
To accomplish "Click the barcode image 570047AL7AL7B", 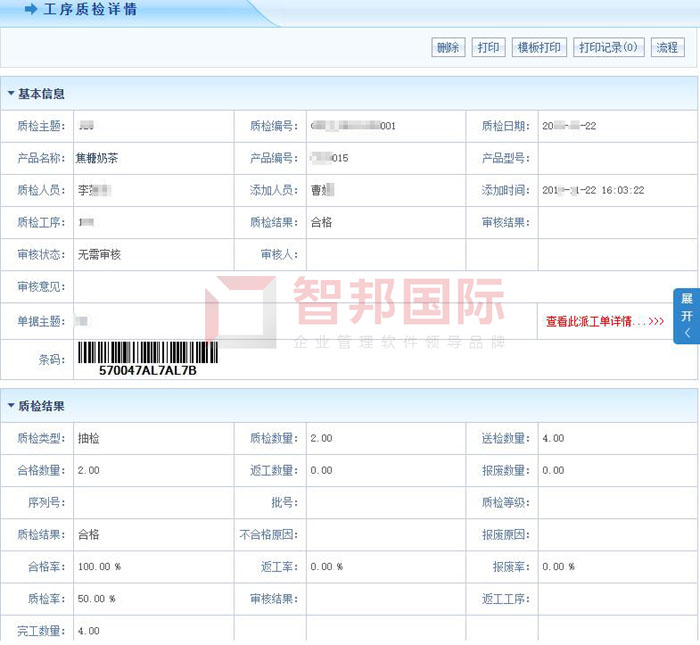I will pos(147,358).
